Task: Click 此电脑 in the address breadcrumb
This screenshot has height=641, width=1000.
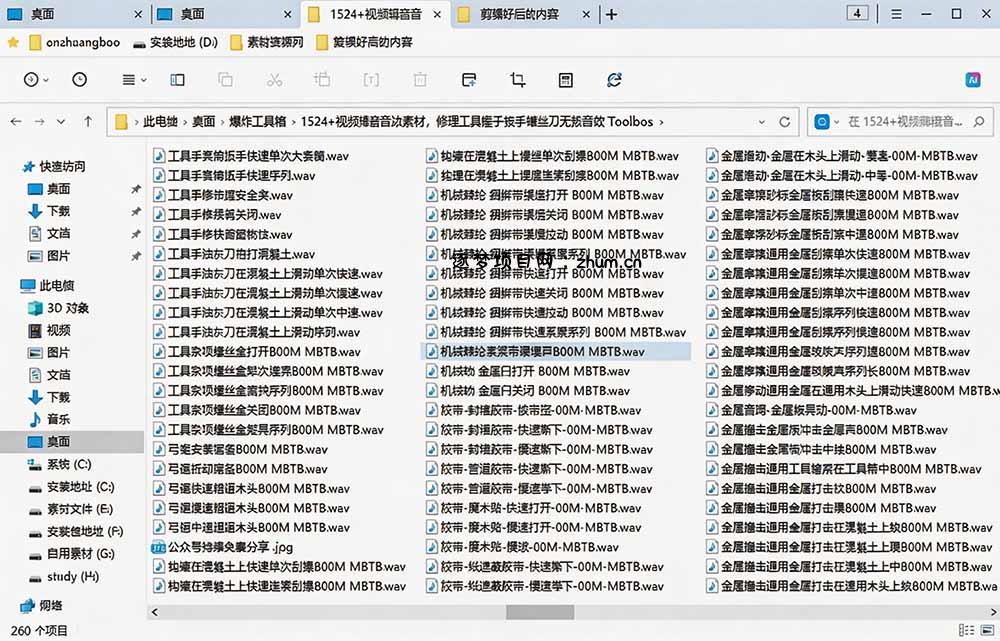Action: coord(160,121)
